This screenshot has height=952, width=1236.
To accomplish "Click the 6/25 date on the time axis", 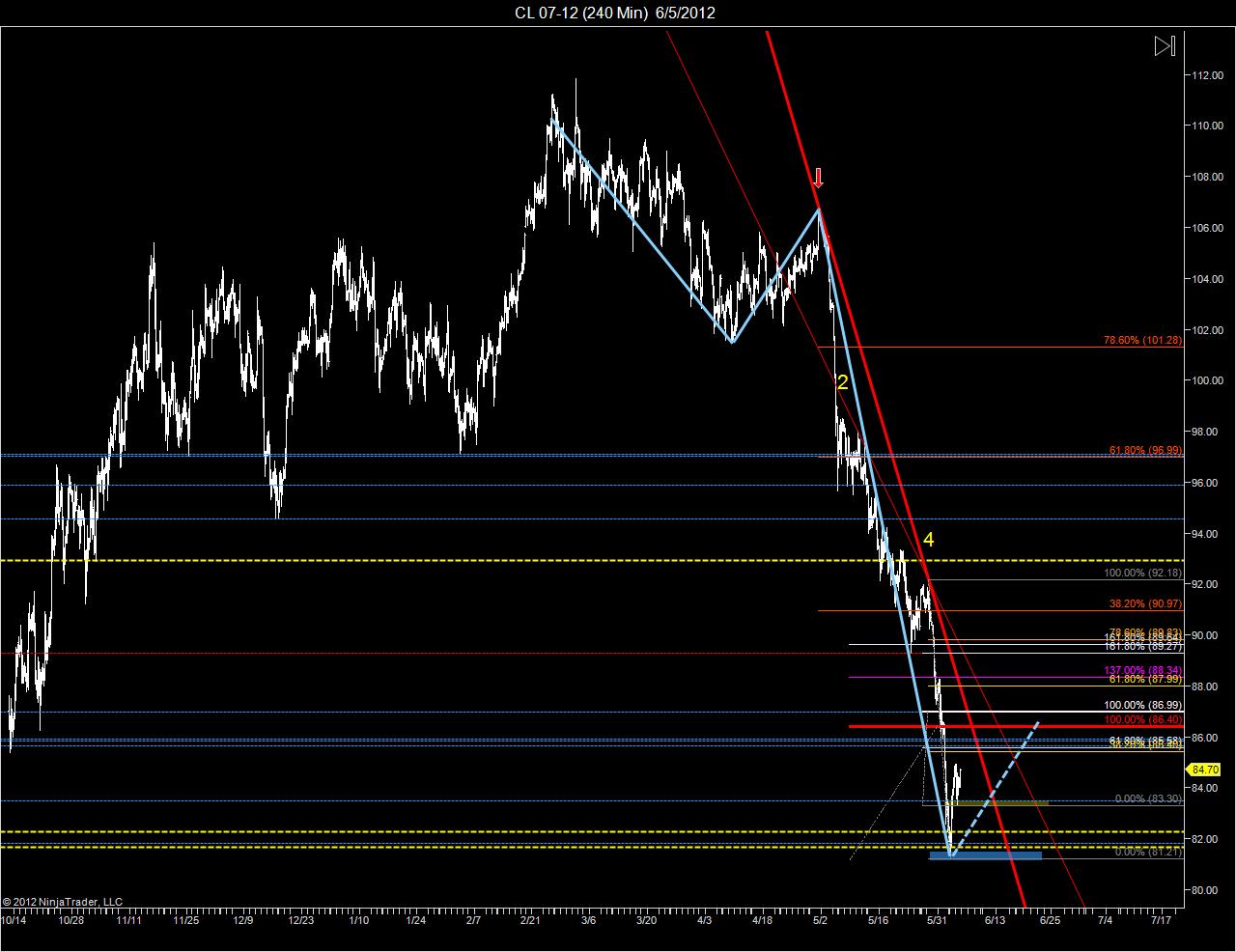I will [x=1049, y=920].
